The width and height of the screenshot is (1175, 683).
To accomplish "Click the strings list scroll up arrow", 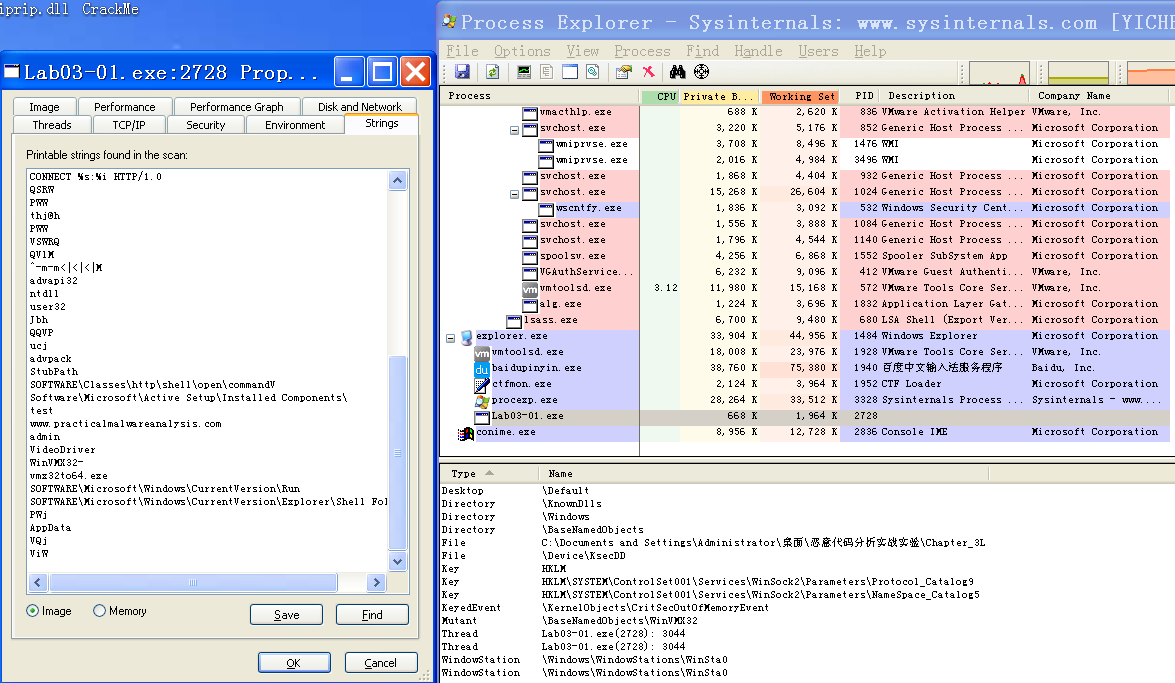I will click(x=397, y=180).
